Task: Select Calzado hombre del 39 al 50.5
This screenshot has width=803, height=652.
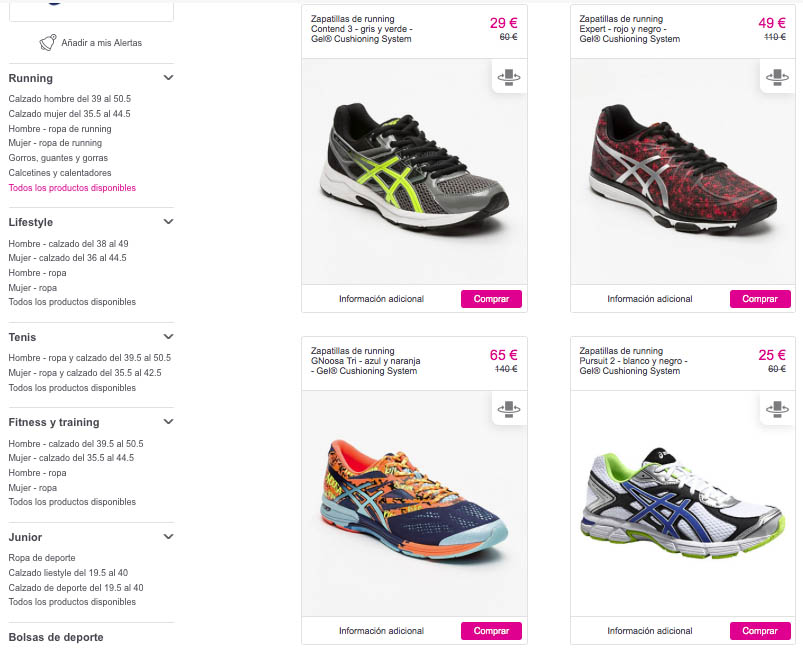Action: point(70,99)
